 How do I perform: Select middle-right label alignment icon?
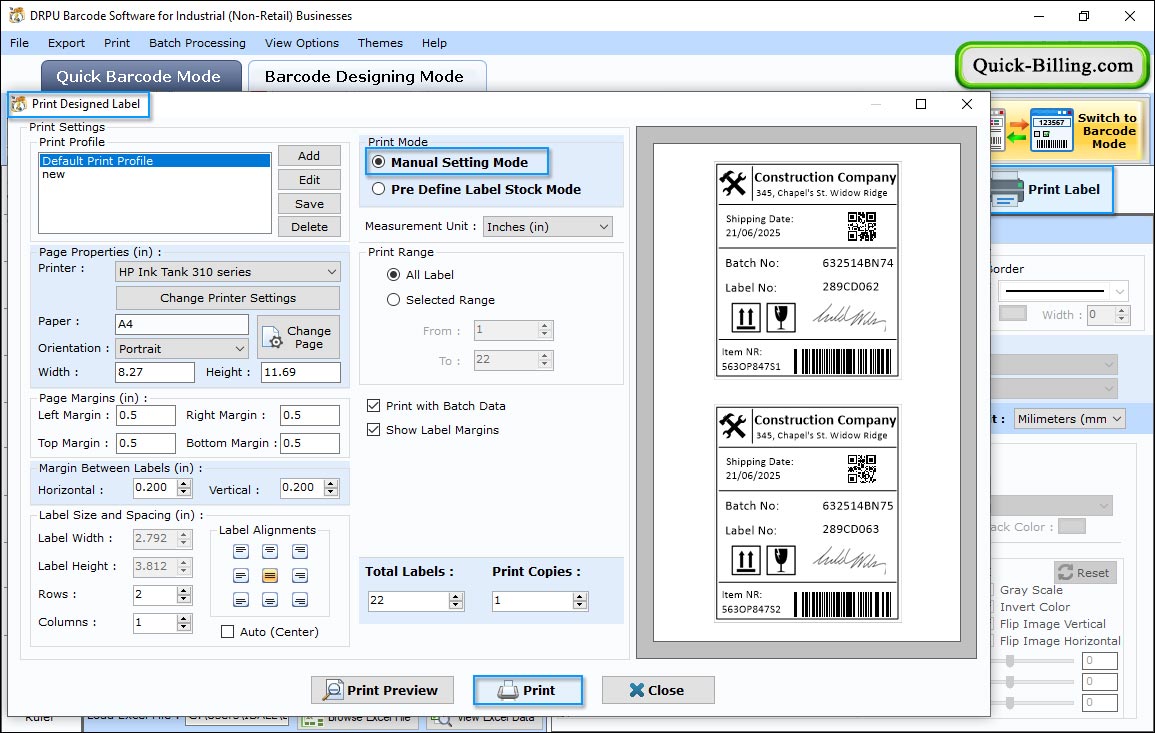(300, 575)
